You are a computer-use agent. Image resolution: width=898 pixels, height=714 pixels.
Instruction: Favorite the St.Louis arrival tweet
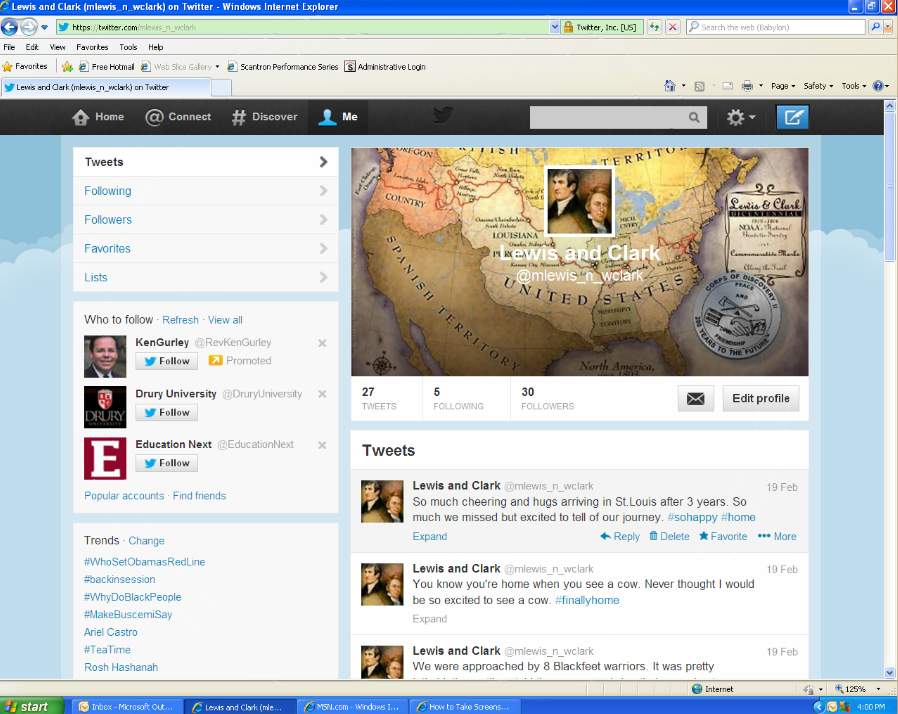click(723, 537)
